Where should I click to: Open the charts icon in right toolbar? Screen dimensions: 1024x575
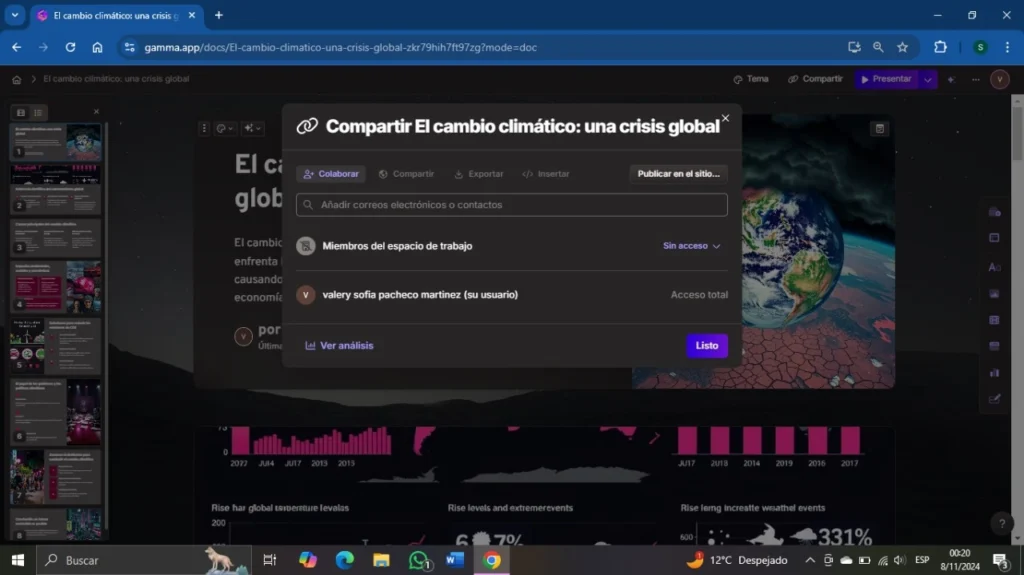[995, 372]
